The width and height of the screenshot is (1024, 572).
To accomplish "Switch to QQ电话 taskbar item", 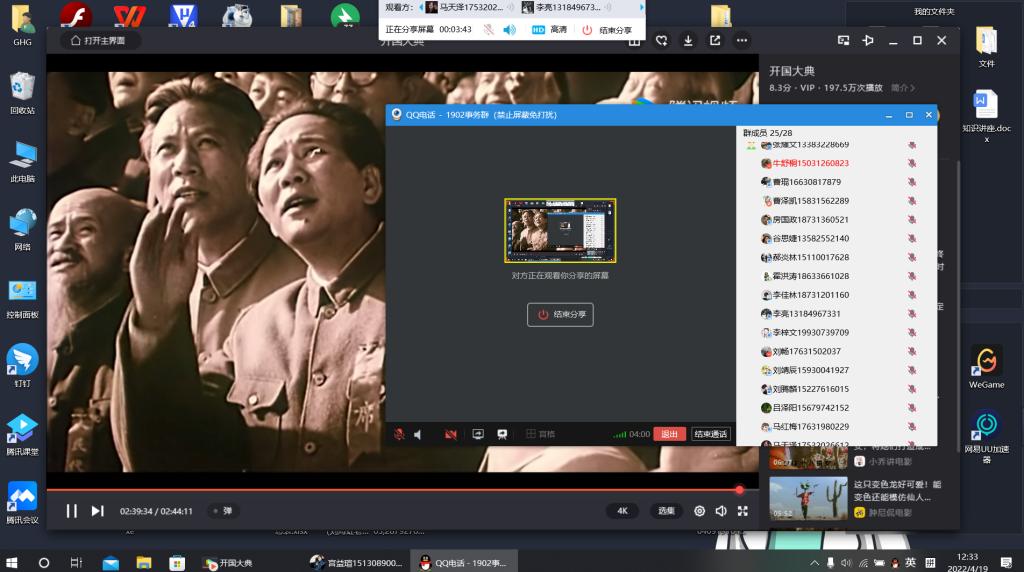I will 464,562.
